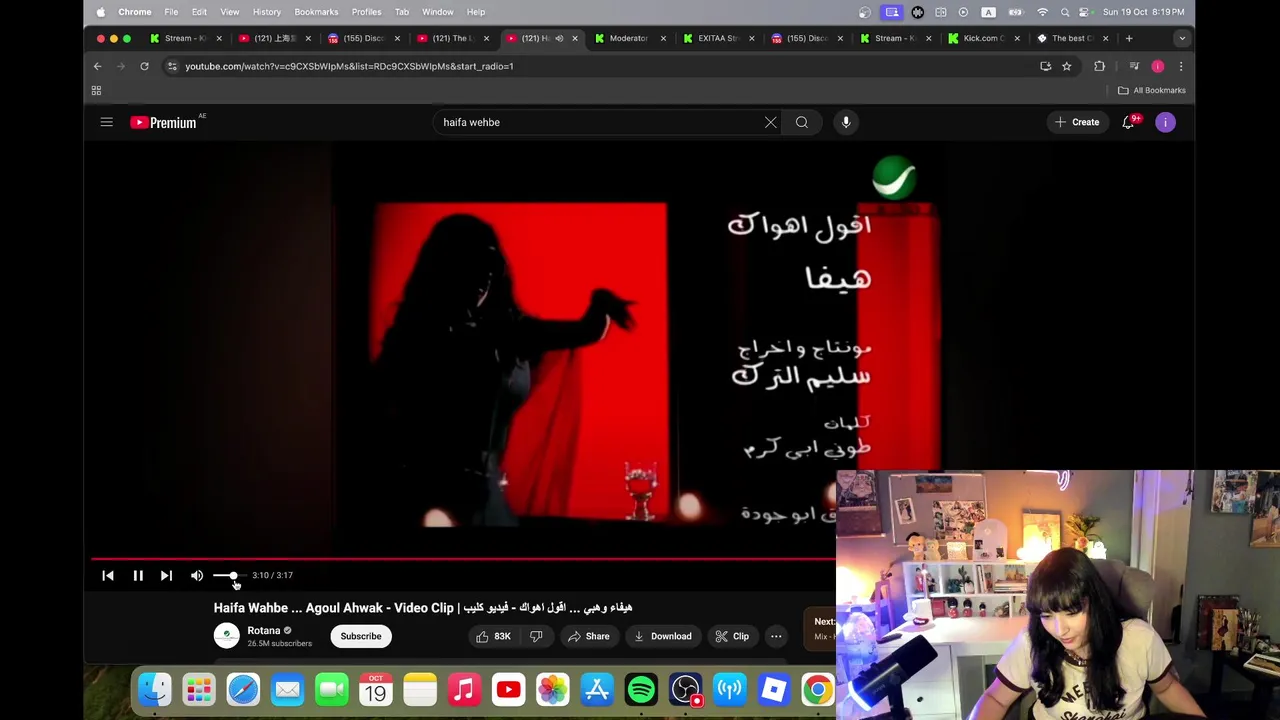Image resolution: width=1280 pixels, height=720 pixels.
Task: Switch to the Kick.com tab
Action: (982, 38)
